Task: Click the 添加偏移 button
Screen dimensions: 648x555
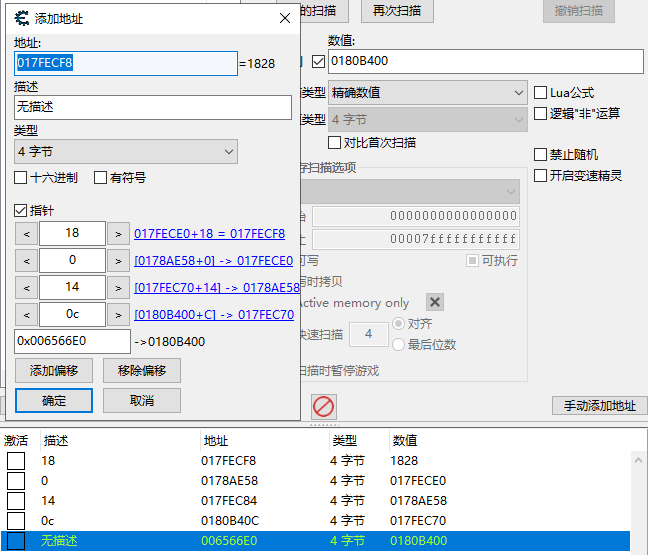Action: pos(54,370)
